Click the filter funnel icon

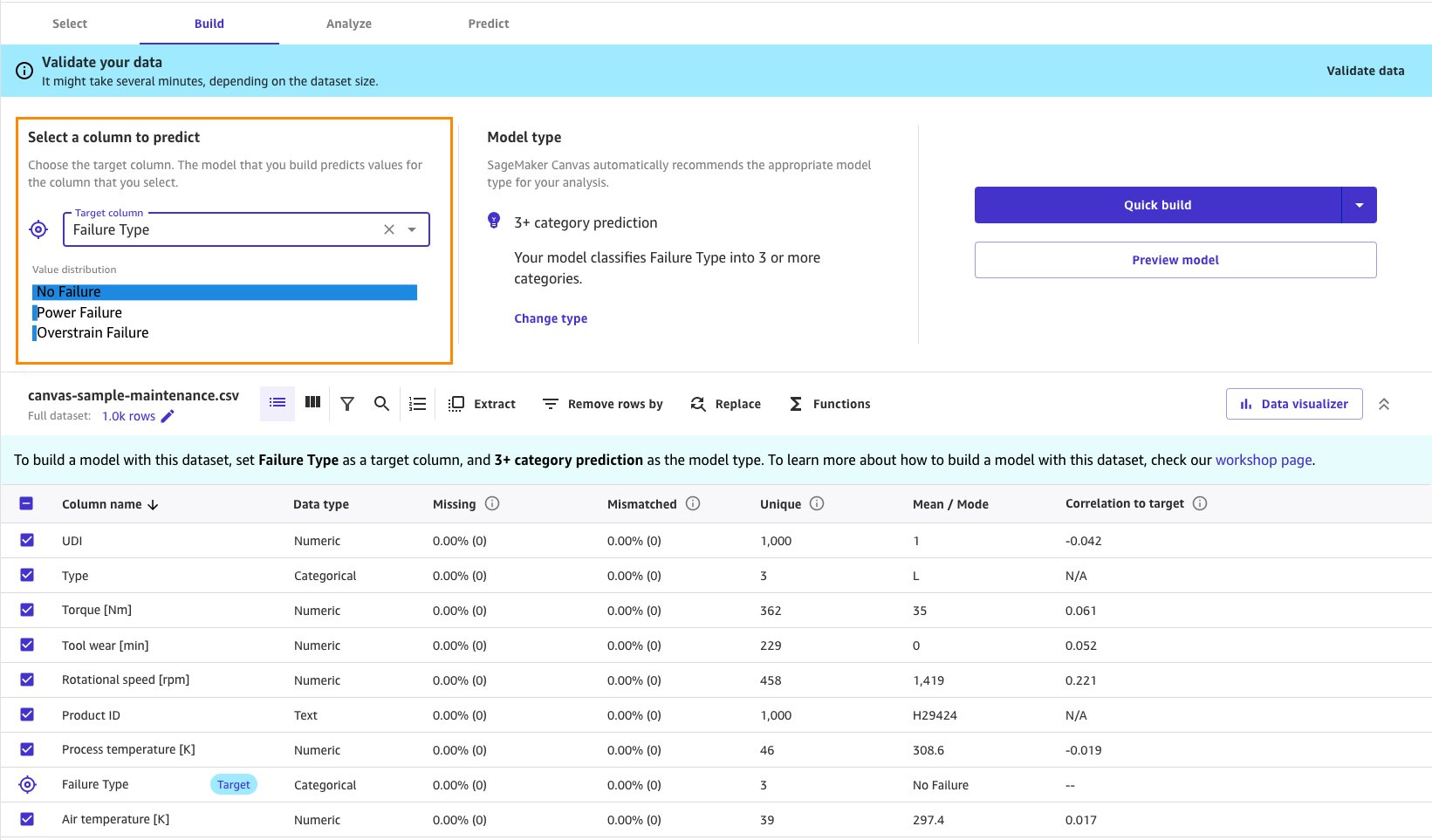tap(347, 403)
